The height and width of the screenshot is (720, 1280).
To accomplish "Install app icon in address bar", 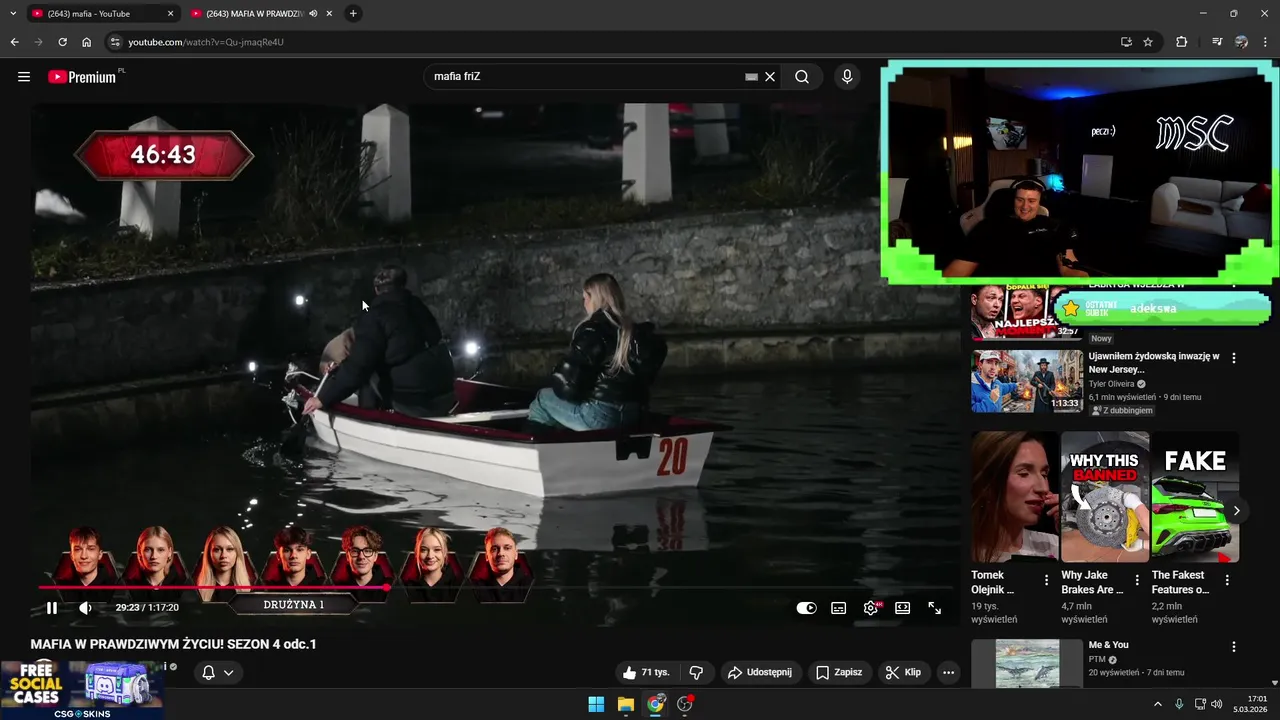I will [x=1126, y=42].
